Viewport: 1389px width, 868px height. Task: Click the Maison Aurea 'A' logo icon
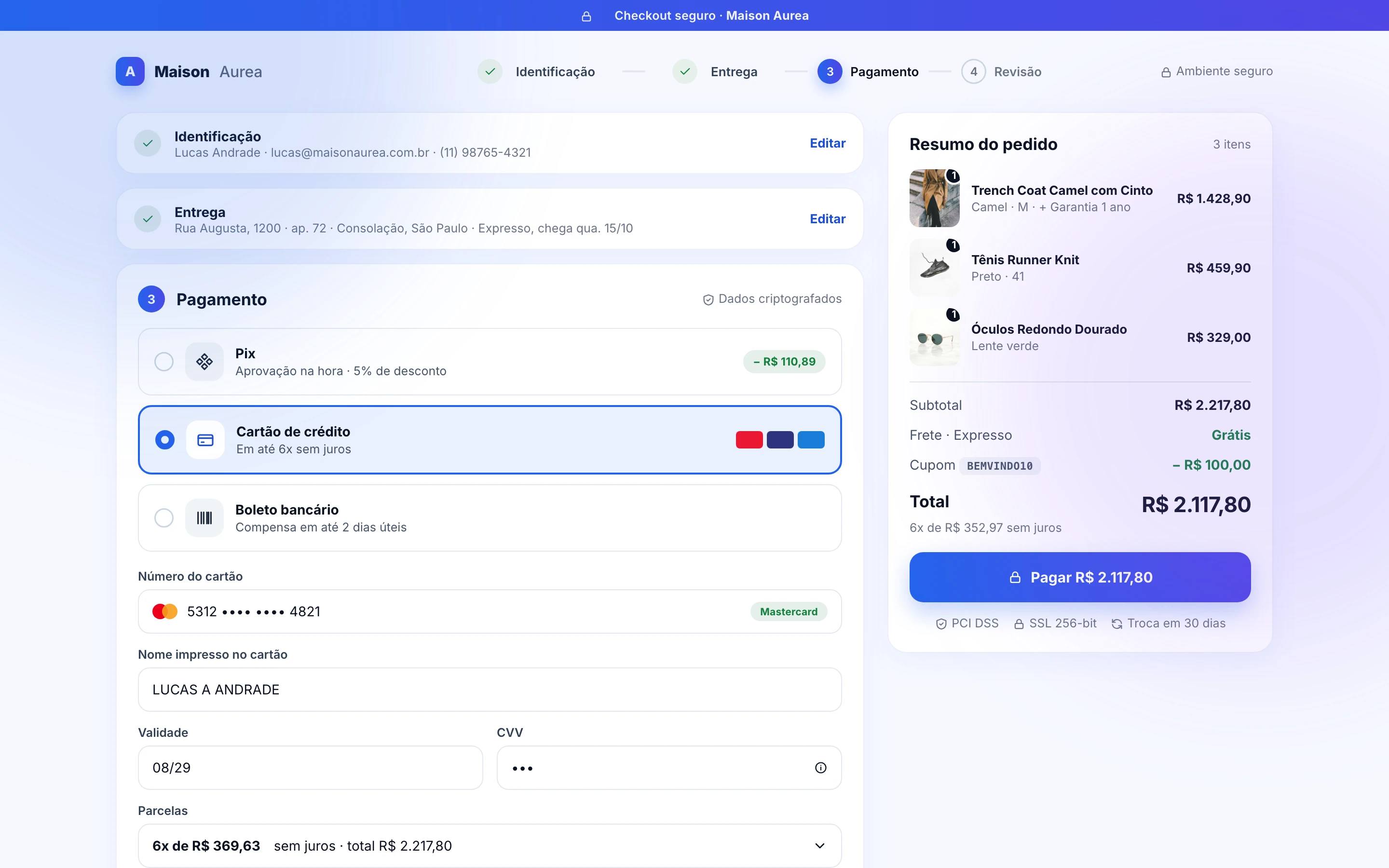pyautogui.click(x=130, y=72)
